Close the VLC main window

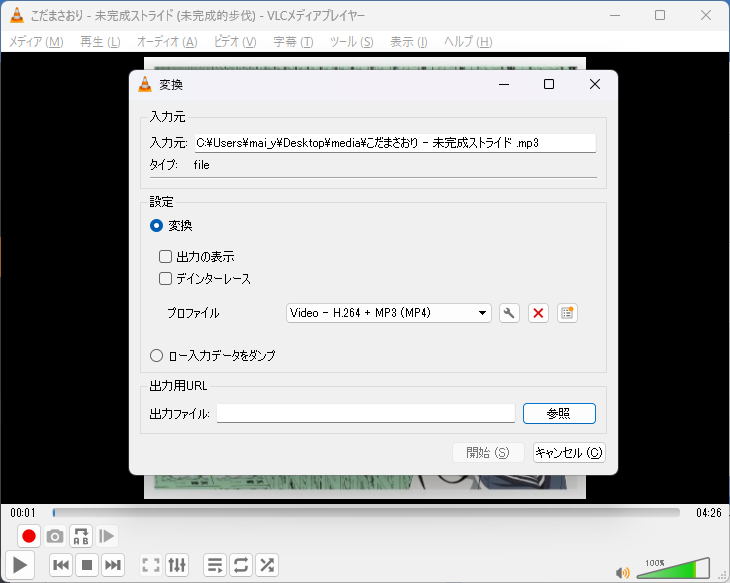pos(706,15)
